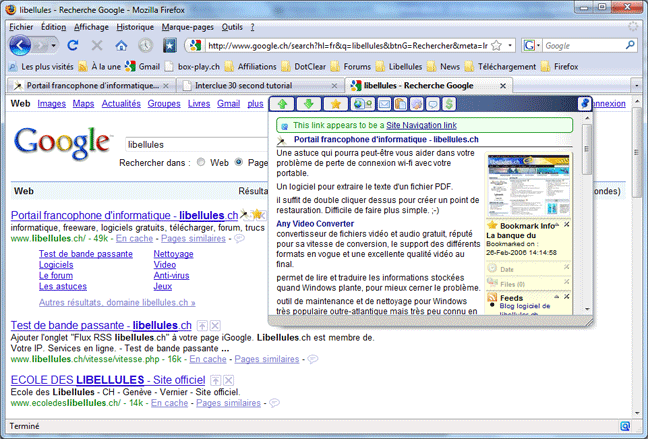
Task: Open the ECOLE DES LIBELLULES - Site officiel result
Action: point(108,380)
